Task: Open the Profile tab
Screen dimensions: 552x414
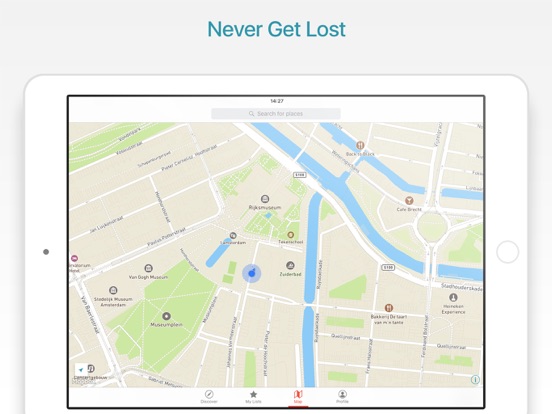Action: coord(342,396)
